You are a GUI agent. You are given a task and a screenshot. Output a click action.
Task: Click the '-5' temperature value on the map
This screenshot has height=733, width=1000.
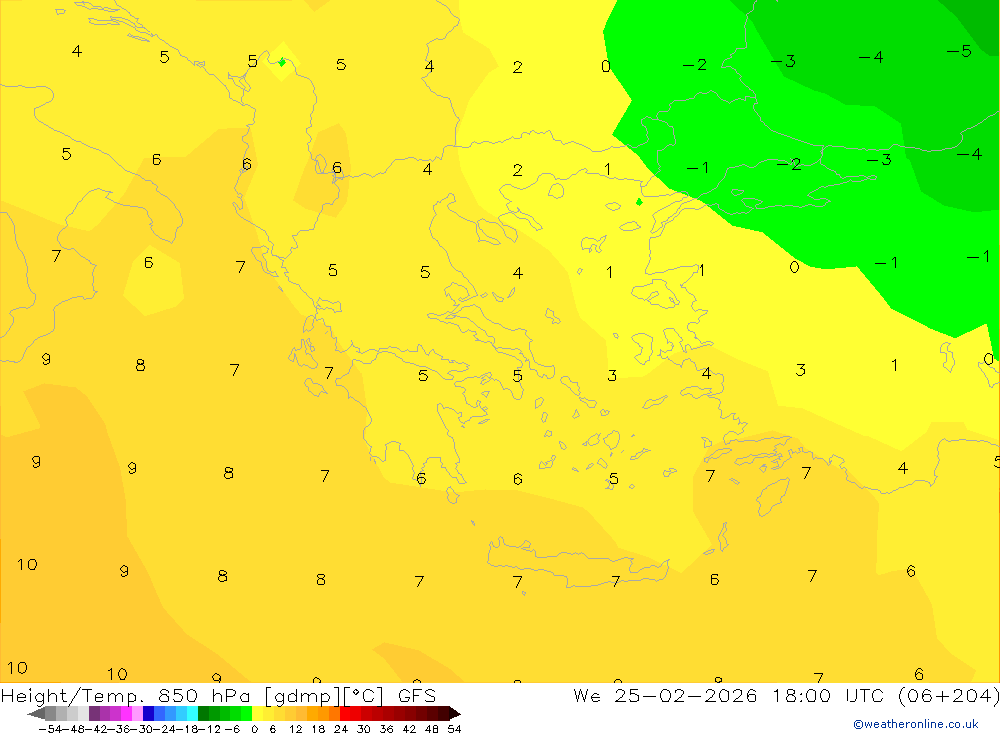pyautogui.click(x=959, y=51)
